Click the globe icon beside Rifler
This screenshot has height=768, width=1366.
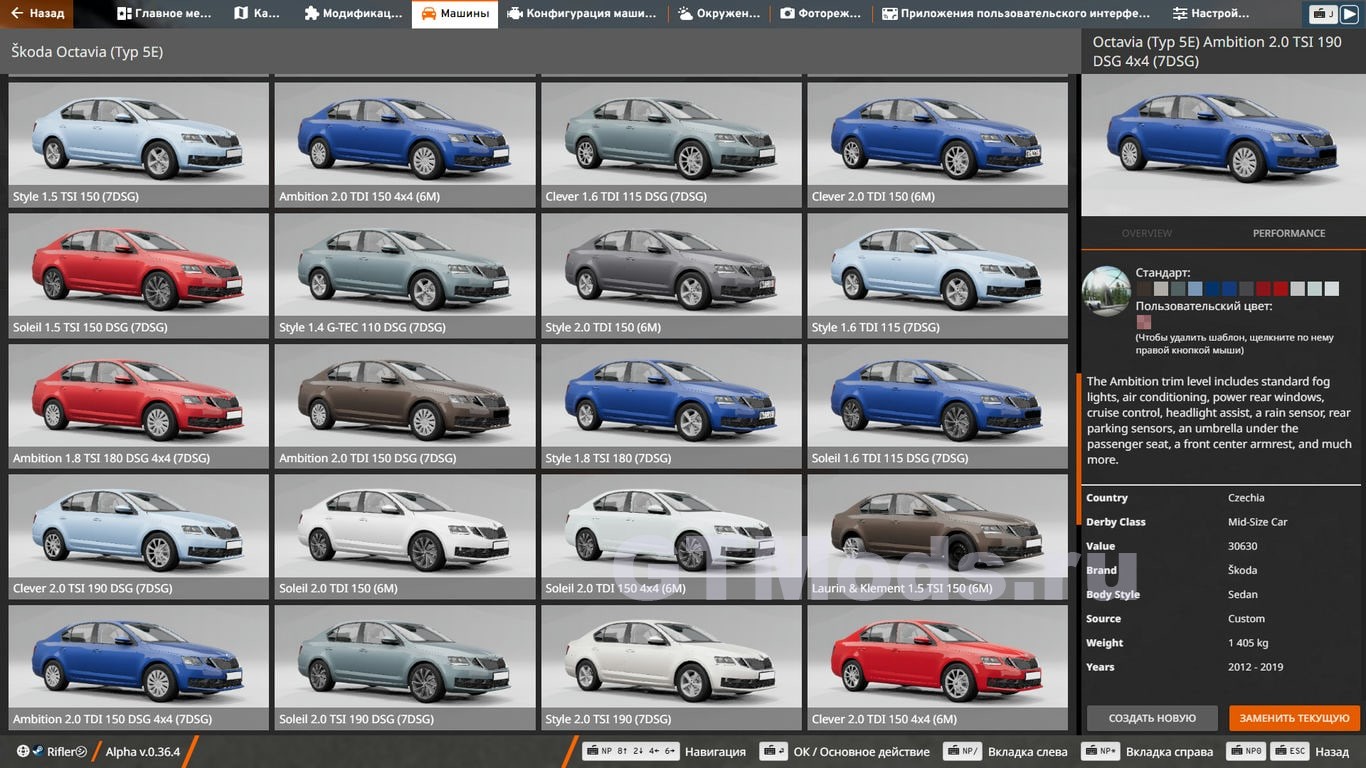click(23, 752)
